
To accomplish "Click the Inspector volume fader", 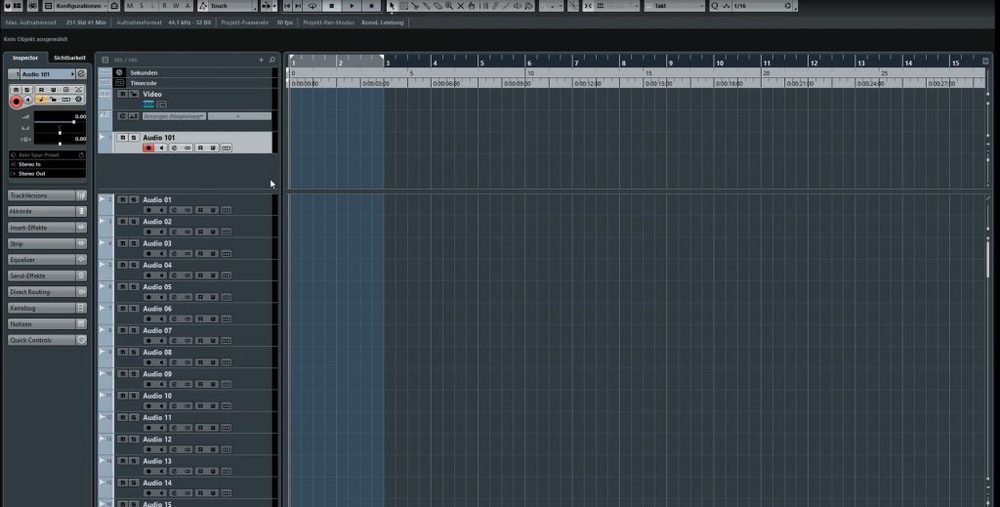I will 60,120.
